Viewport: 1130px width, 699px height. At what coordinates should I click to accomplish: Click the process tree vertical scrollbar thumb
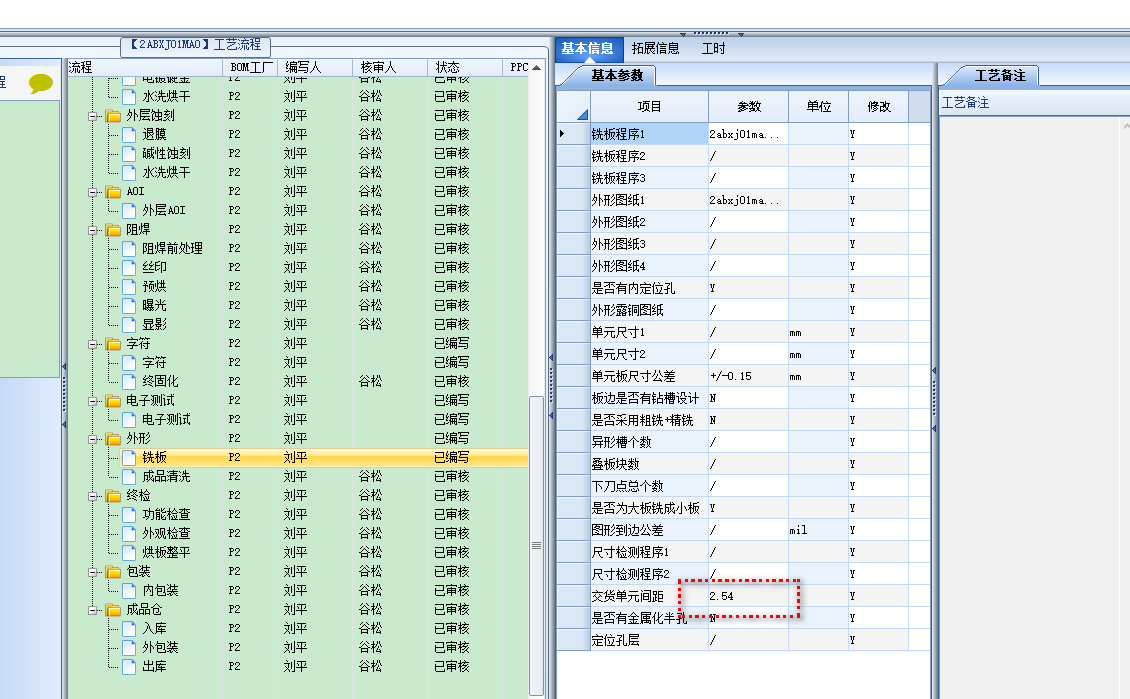(536, 545)
